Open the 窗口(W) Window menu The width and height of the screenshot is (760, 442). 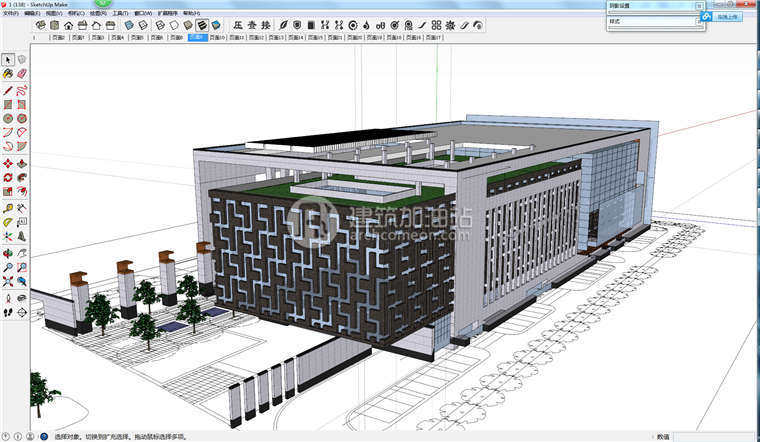tap(143, 14)
